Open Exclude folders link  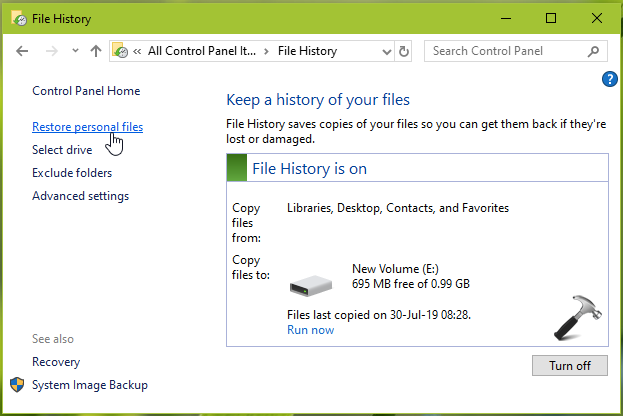(x=72, y=173)
